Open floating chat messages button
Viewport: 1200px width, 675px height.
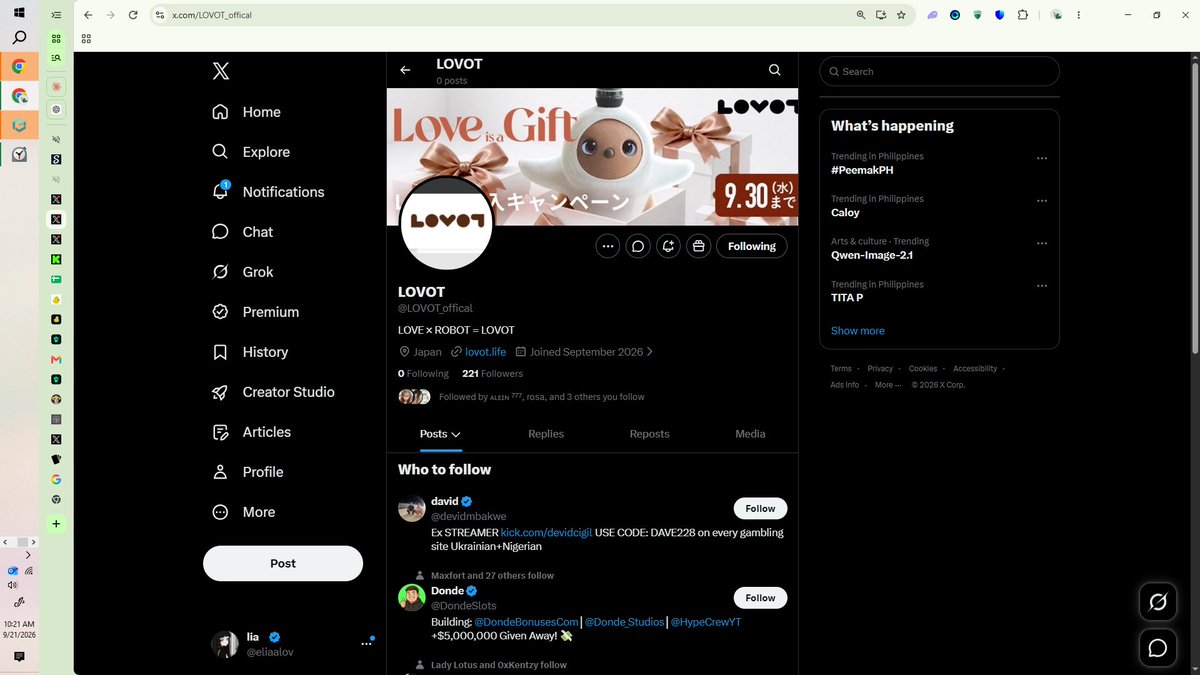pyautogui.click(x=1158, y=649)
